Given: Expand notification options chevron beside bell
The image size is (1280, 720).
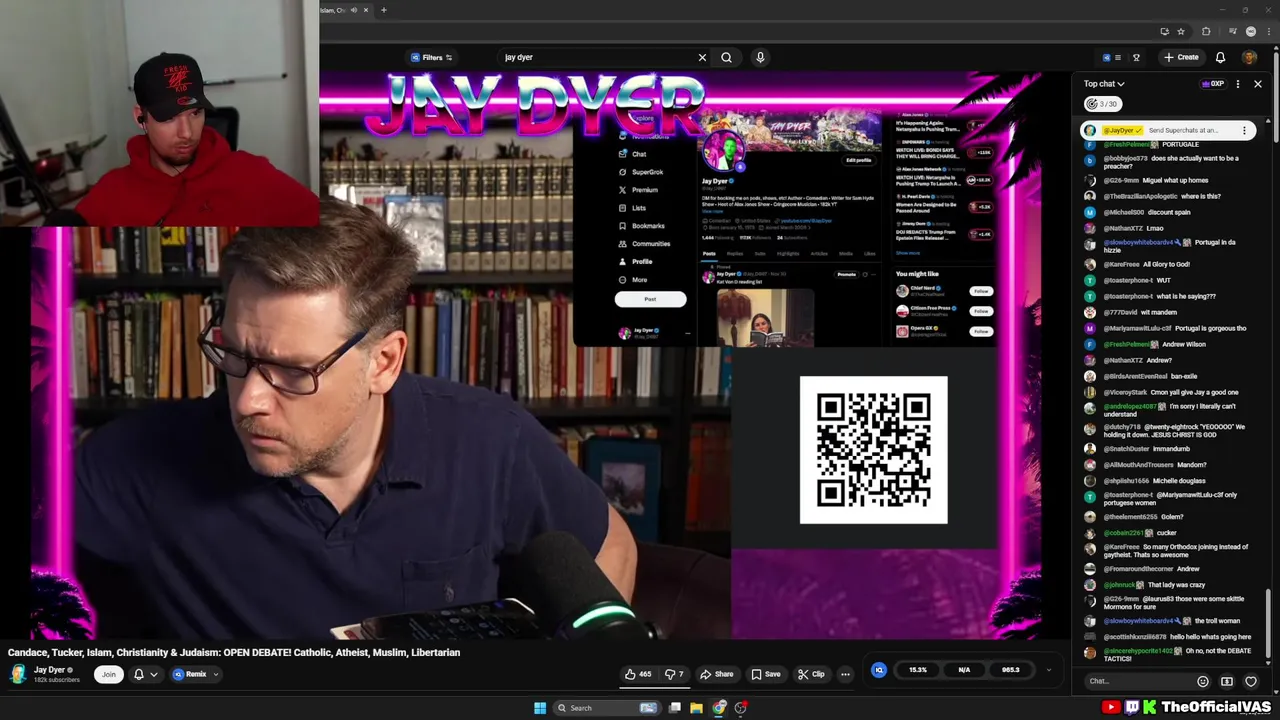Looking at the screenshot, I should tap(154, 674).
